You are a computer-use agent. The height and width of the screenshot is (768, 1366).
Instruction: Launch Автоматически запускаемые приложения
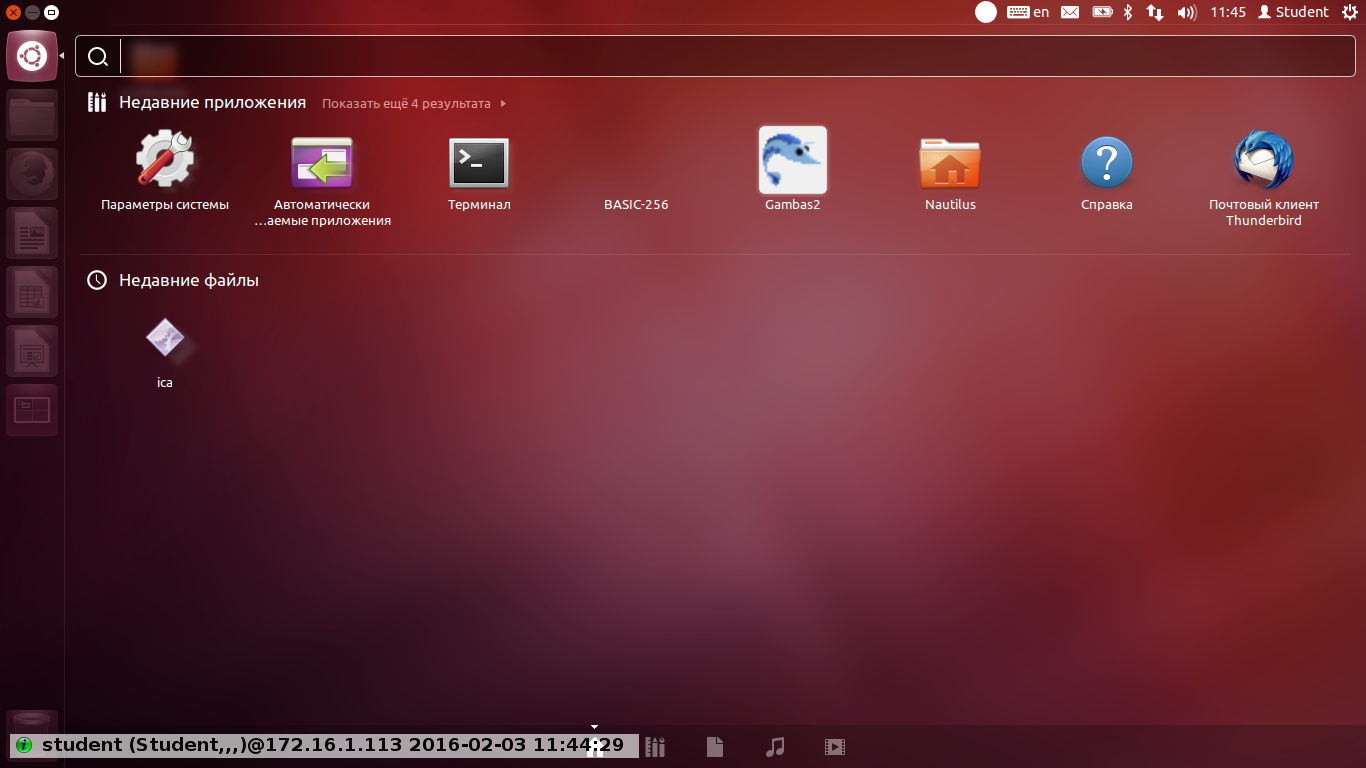tap(322, 180)
